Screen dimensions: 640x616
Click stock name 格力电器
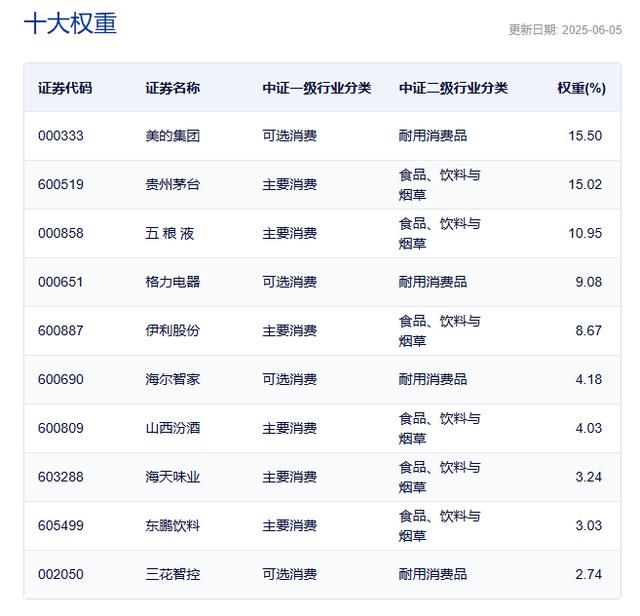pos(173,282)
